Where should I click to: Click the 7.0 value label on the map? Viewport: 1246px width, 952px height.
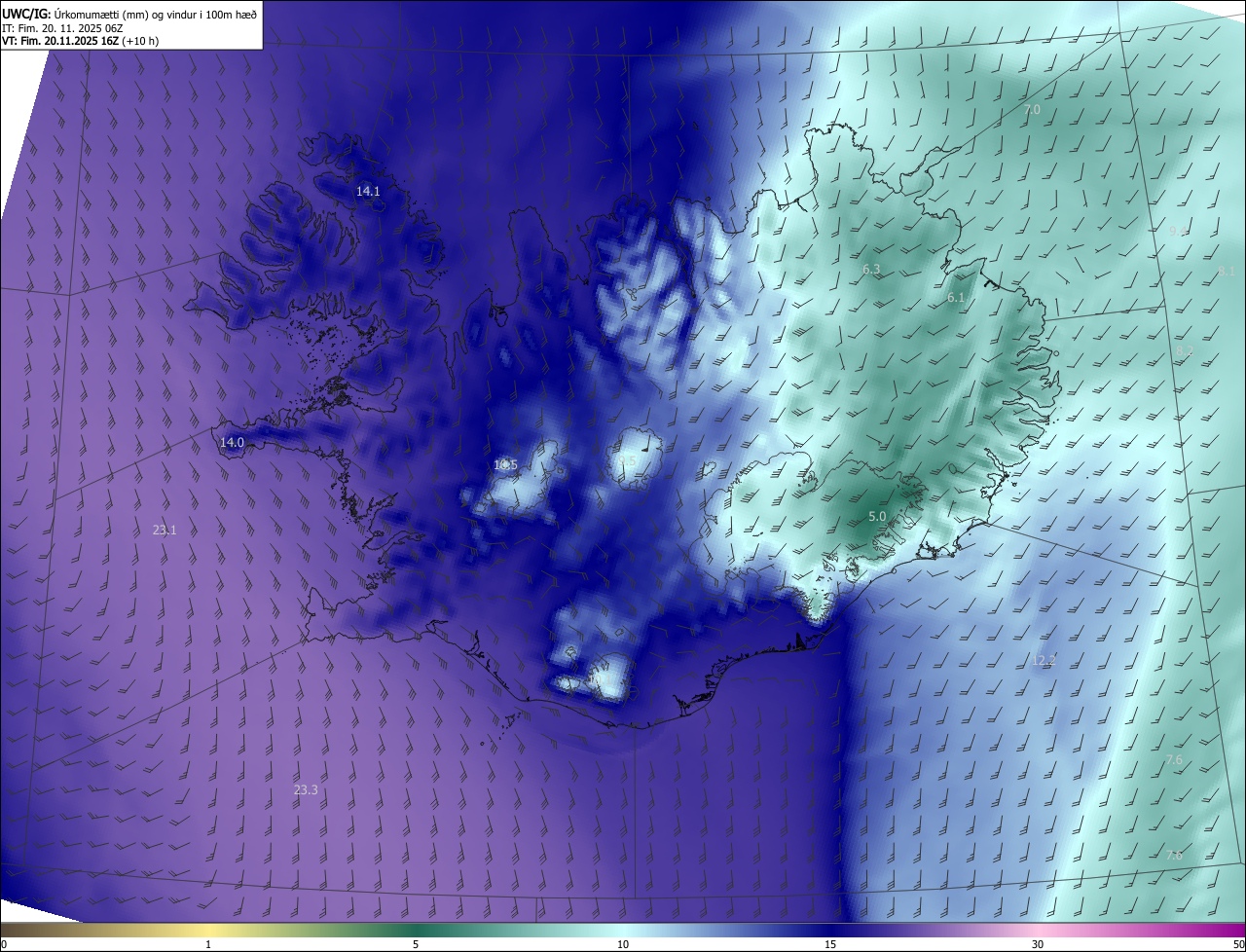(x=1032, y=110)
